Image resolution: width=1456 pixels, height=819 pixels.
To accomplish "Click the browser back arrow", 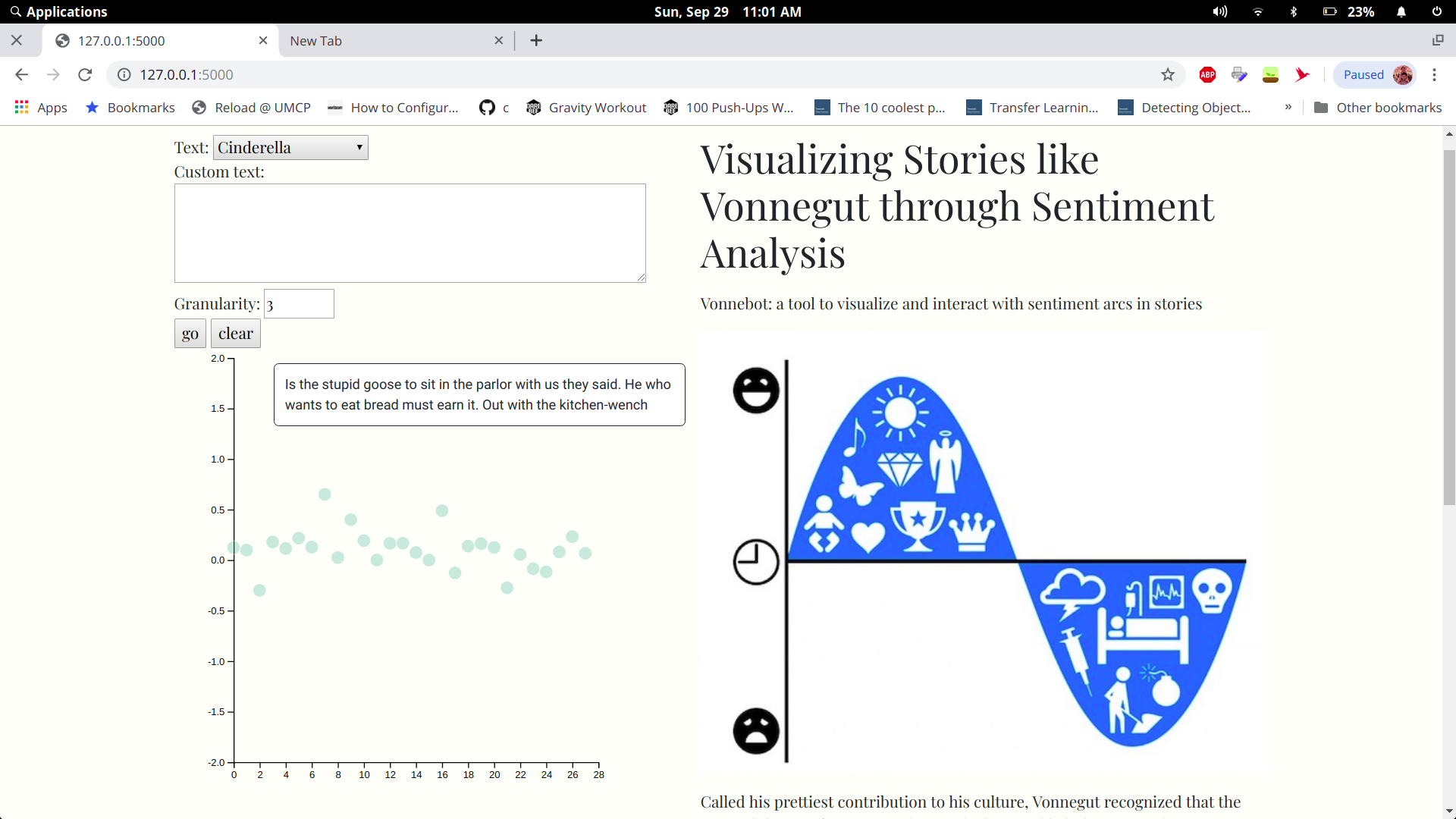I will (21, 74).
